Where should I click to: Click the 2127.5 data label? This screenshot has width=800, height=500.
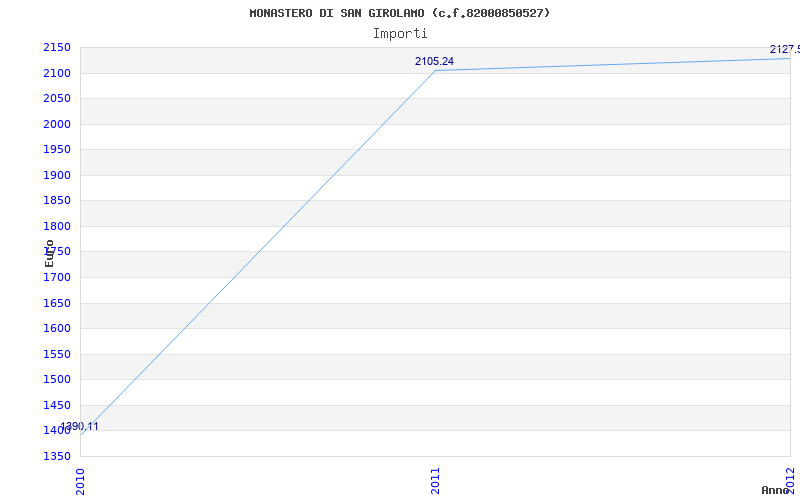pos(785,49)
